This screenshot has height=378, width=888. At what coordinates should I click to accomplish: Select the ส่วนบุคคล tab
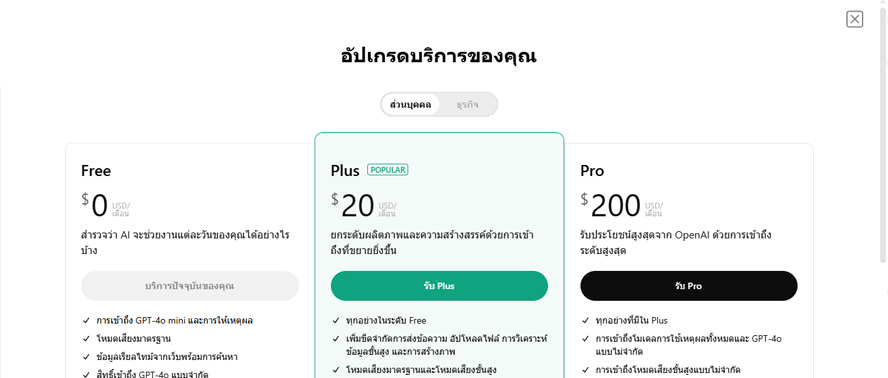[x=411, y=105]
